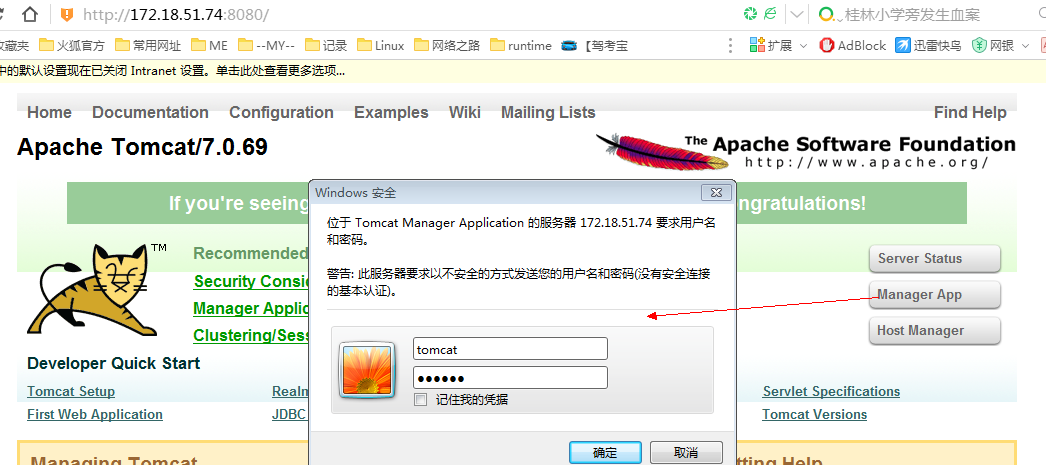Click the Server Status button
Viewport: 1046px width, 465px height.
[x=935, y=258]
